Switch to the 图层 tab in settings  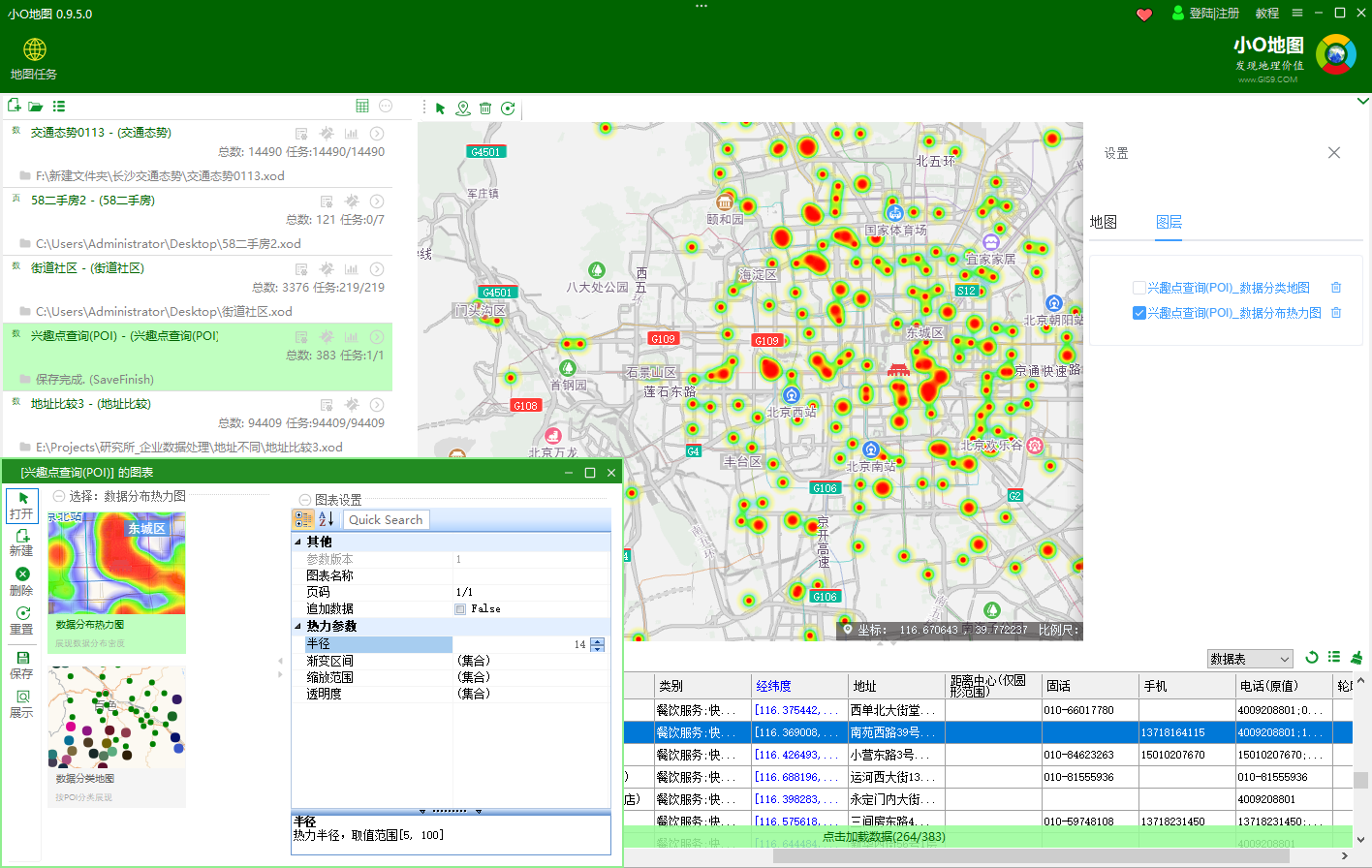tap(1169, 222)
